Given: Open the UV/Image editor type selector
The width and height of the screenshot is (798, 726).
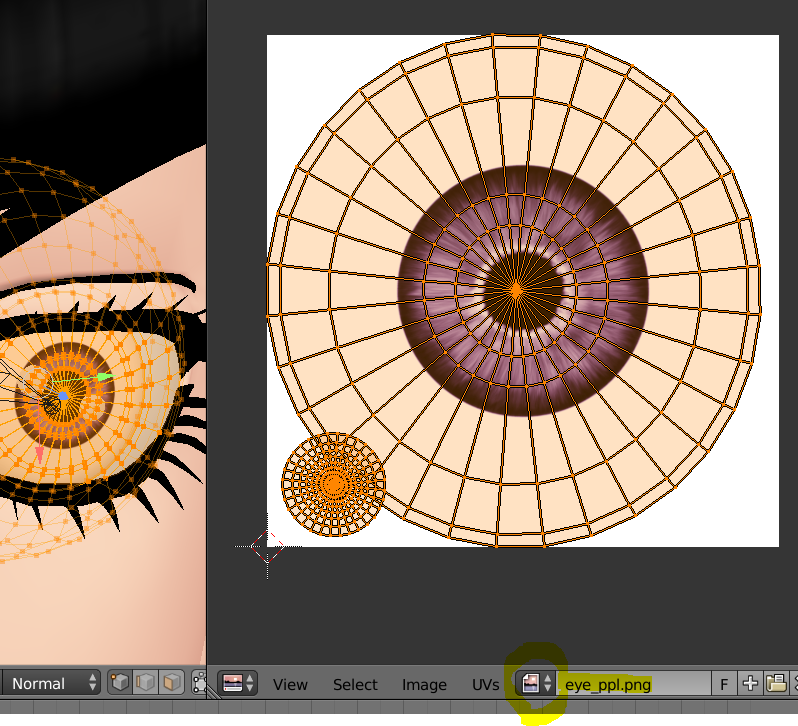Looking at the screenshot, I should tap(238, 683).
